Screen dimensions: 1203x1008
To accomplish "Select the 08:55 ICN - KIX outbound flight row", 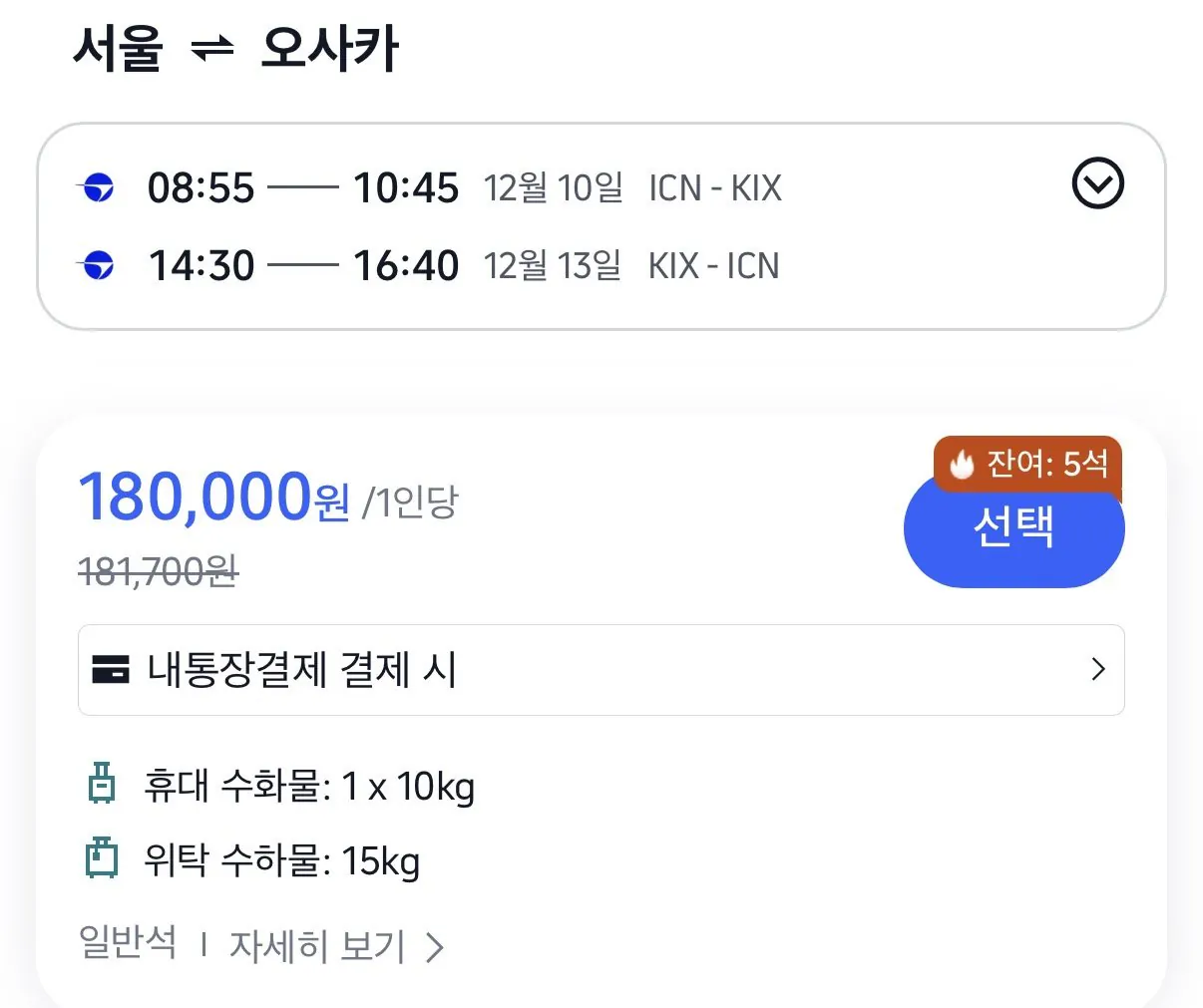I will pyautogui.click(x=430, y=187).
